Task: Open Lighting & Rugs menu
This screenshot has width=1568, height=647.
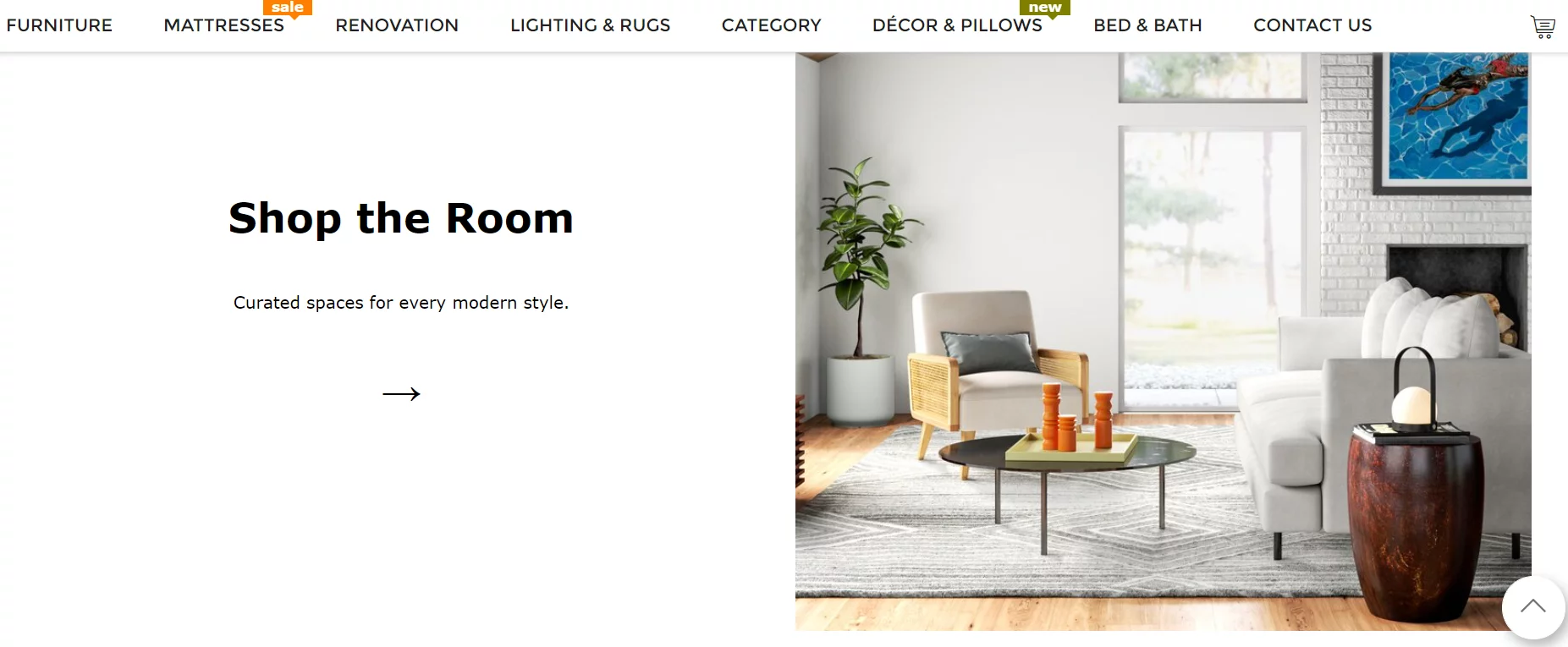Action: pos(591,25)
